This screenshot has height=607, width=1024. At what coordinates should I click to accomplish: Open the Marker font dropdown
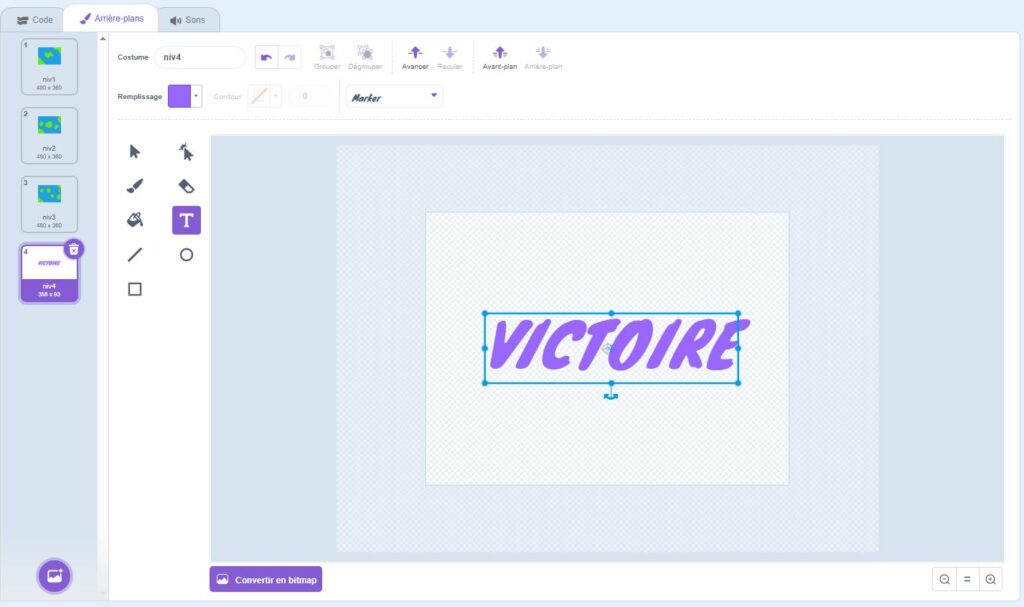click(x=394, y=96)
